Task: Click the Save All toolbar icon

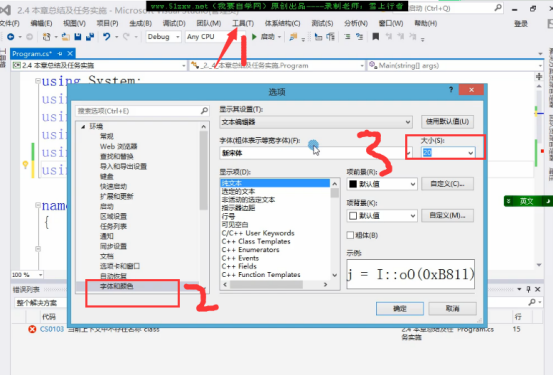Action: tap(90, 37)
